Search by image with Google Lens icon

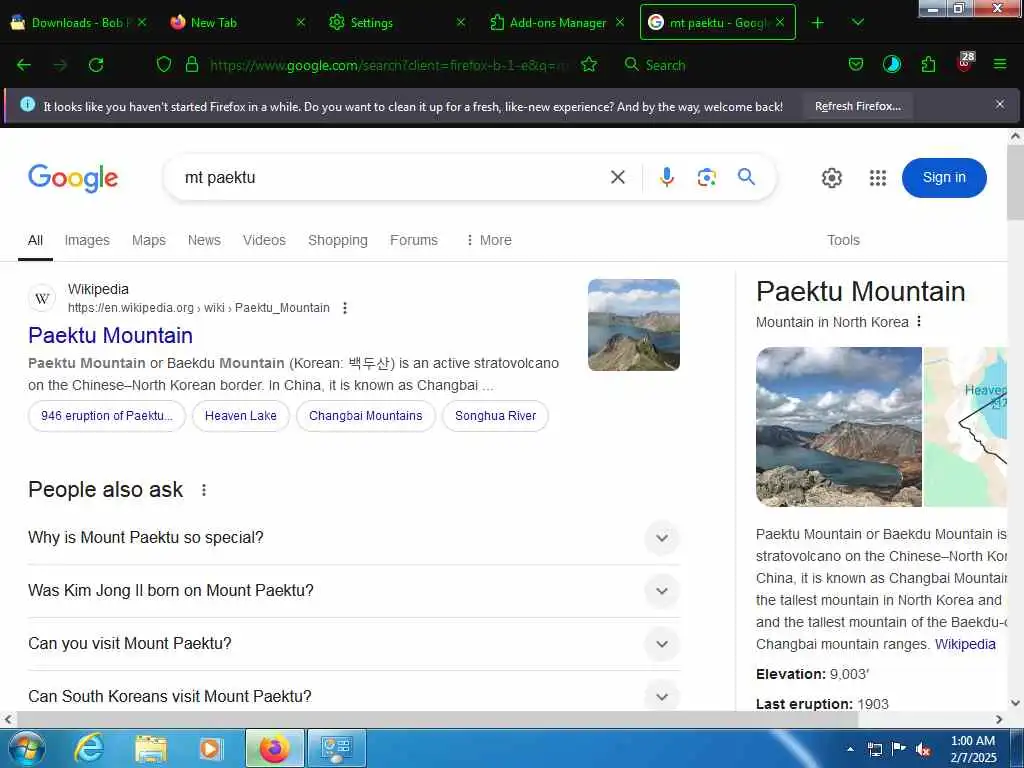pyautogui.click(x=707, y=177)
